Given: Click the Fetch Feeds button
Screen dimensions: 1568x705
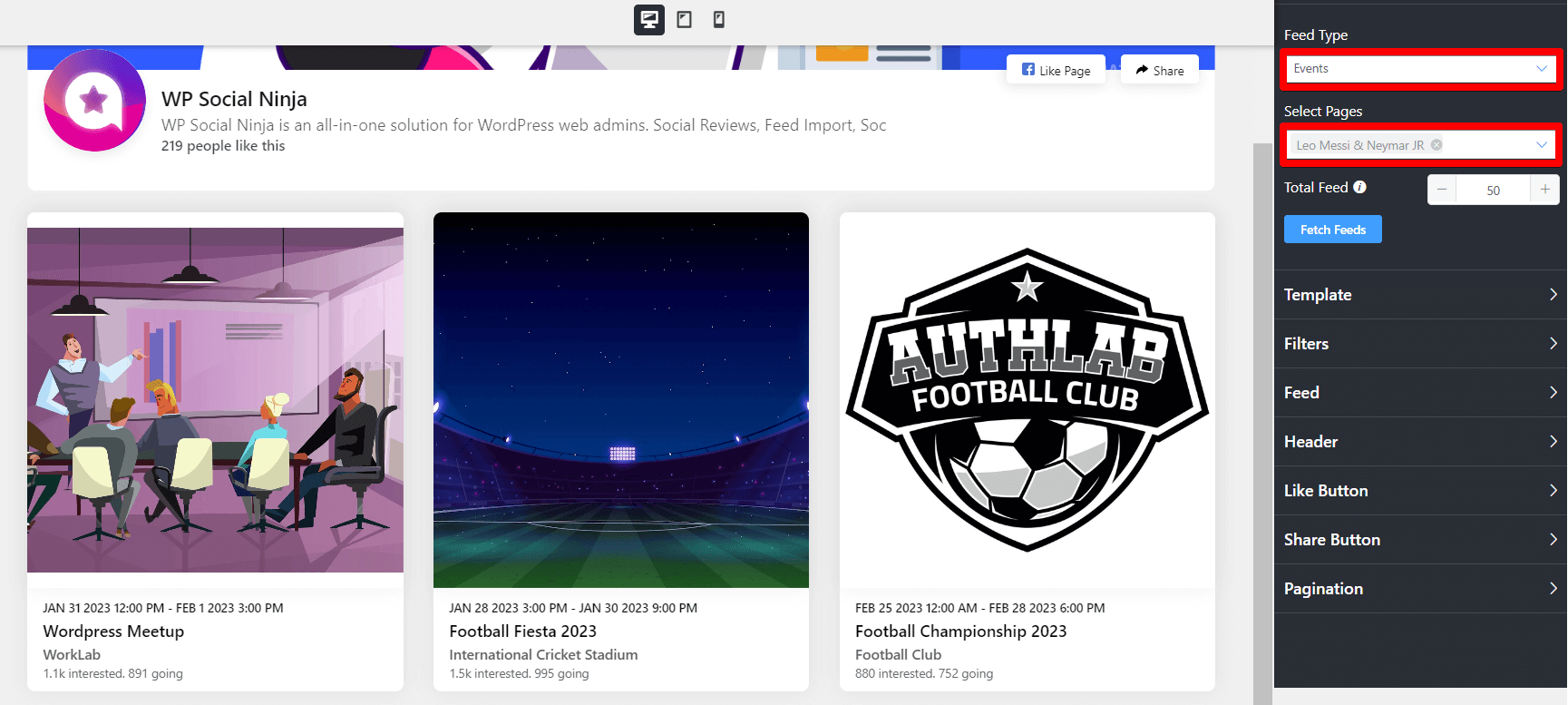Looking at the screenshot, I should pos(1332,229).
